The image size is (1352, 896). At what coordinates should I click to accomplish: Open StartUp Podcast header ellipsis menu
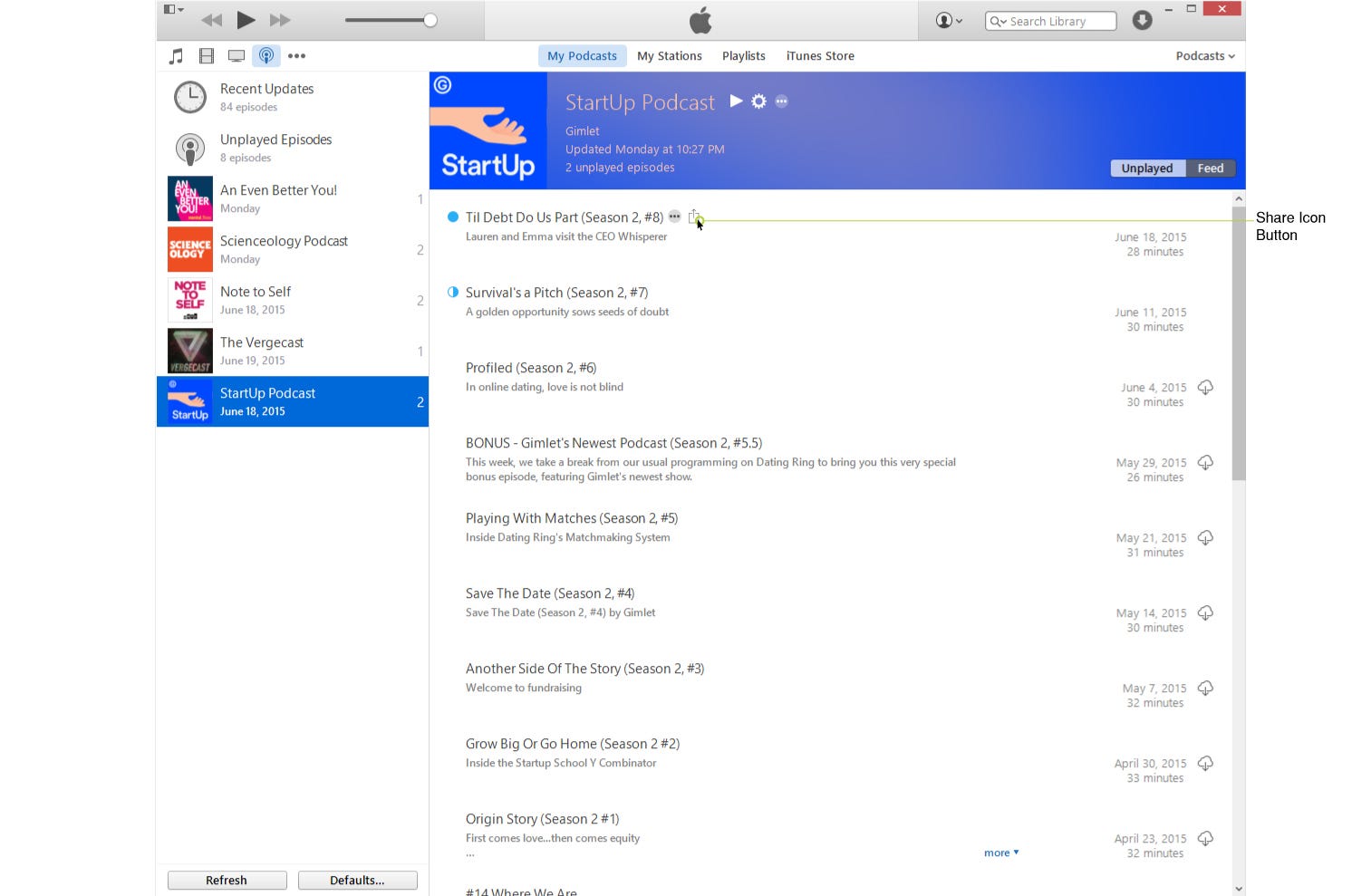(x=781, y=101)
